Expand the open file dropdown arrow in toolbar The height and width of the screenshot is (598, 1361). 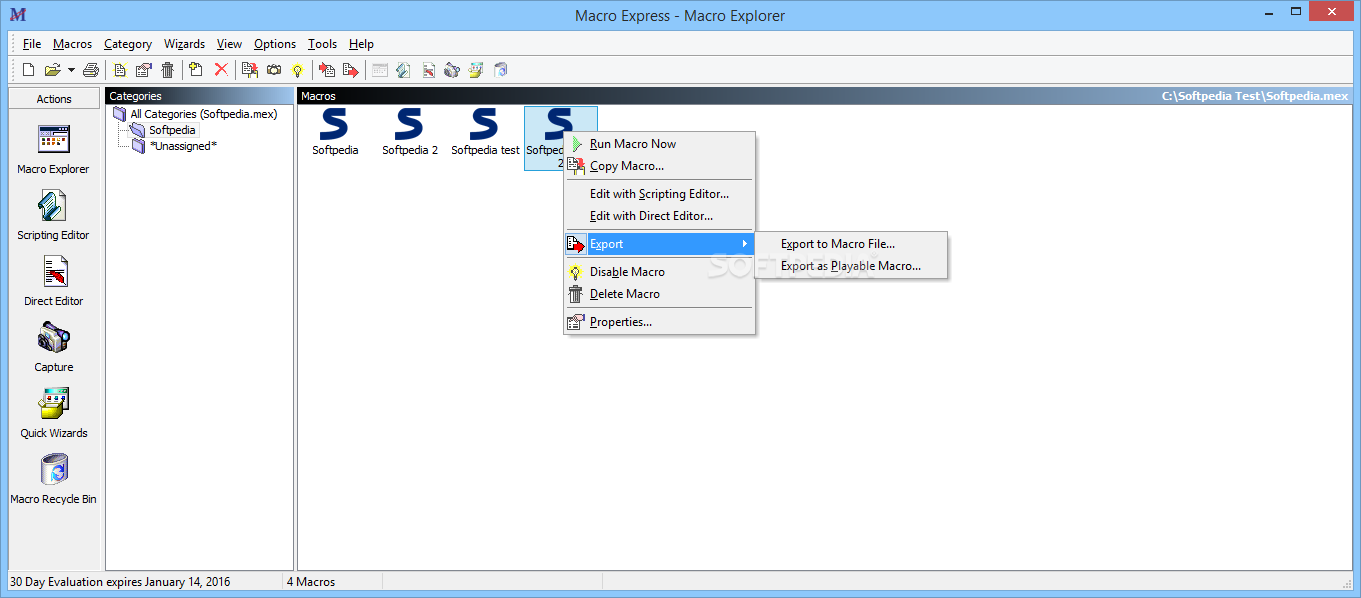coord(71,70)
